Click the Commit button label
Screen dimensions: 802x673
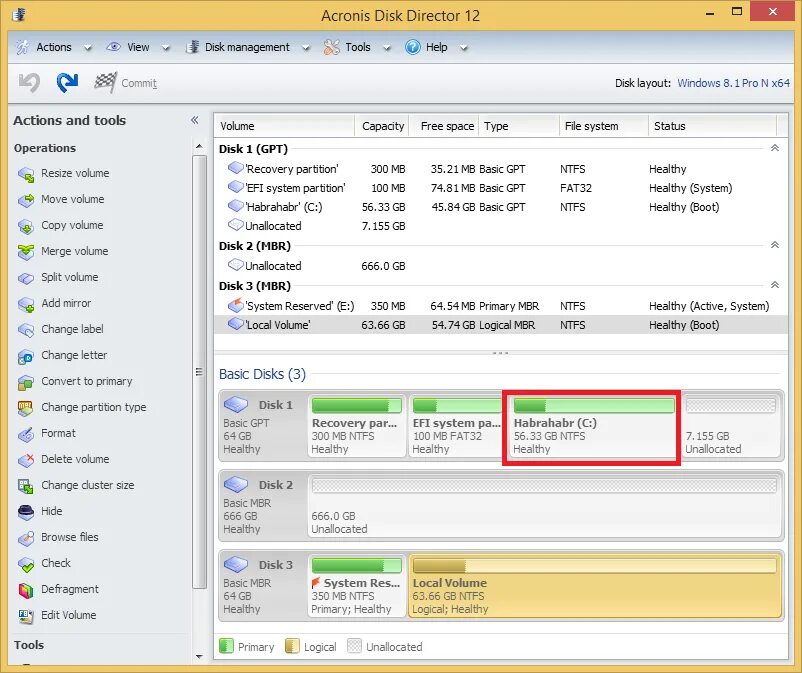click(139, 83)
